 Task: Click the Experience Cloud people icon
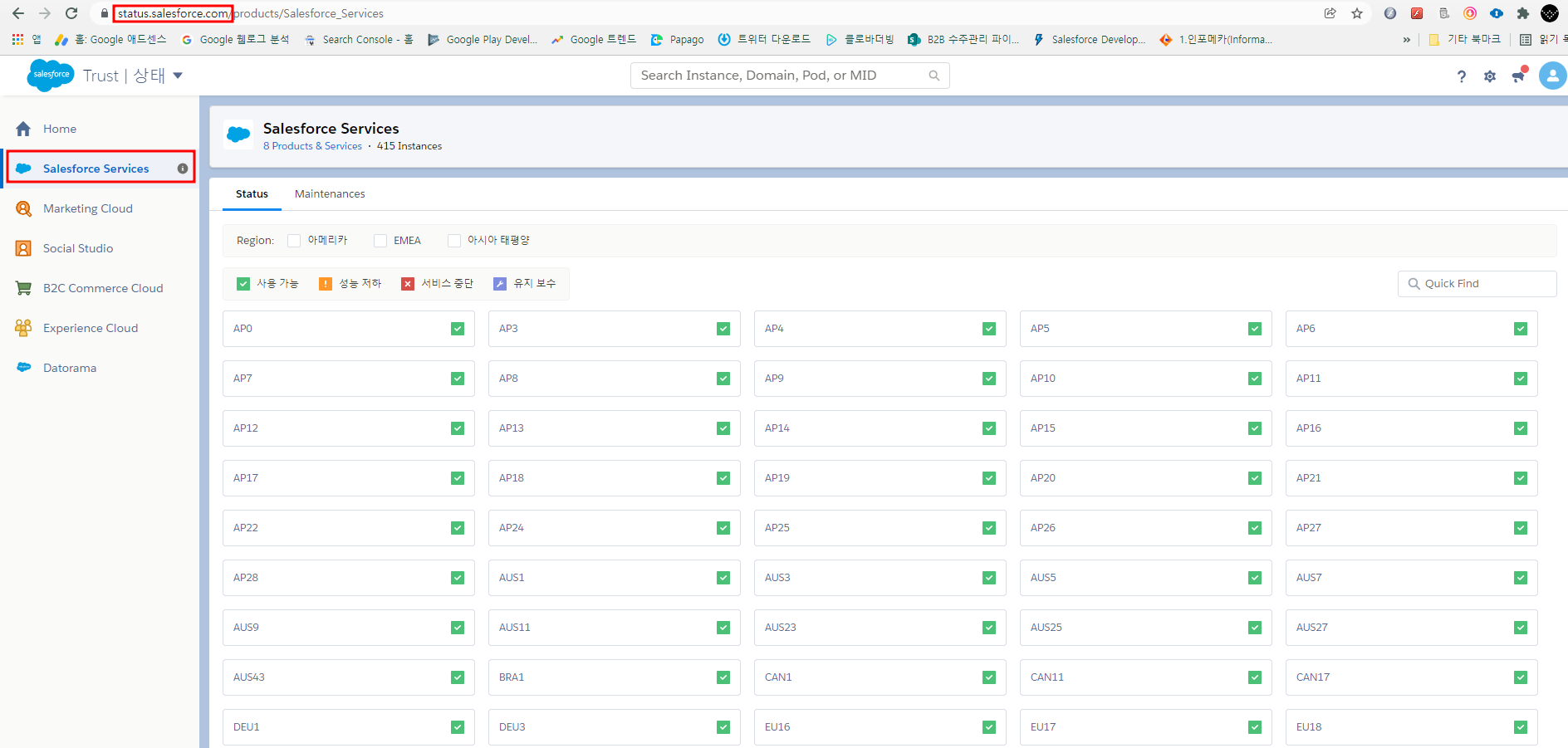coord(23,328)
